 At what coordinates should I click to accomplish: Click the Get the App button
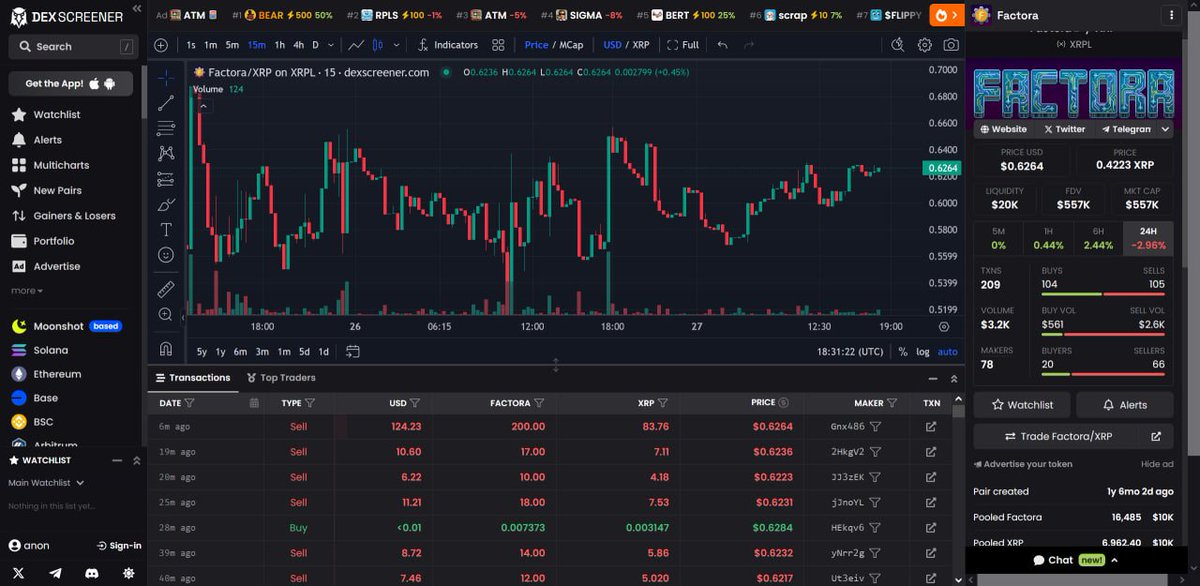click(71, 84)
